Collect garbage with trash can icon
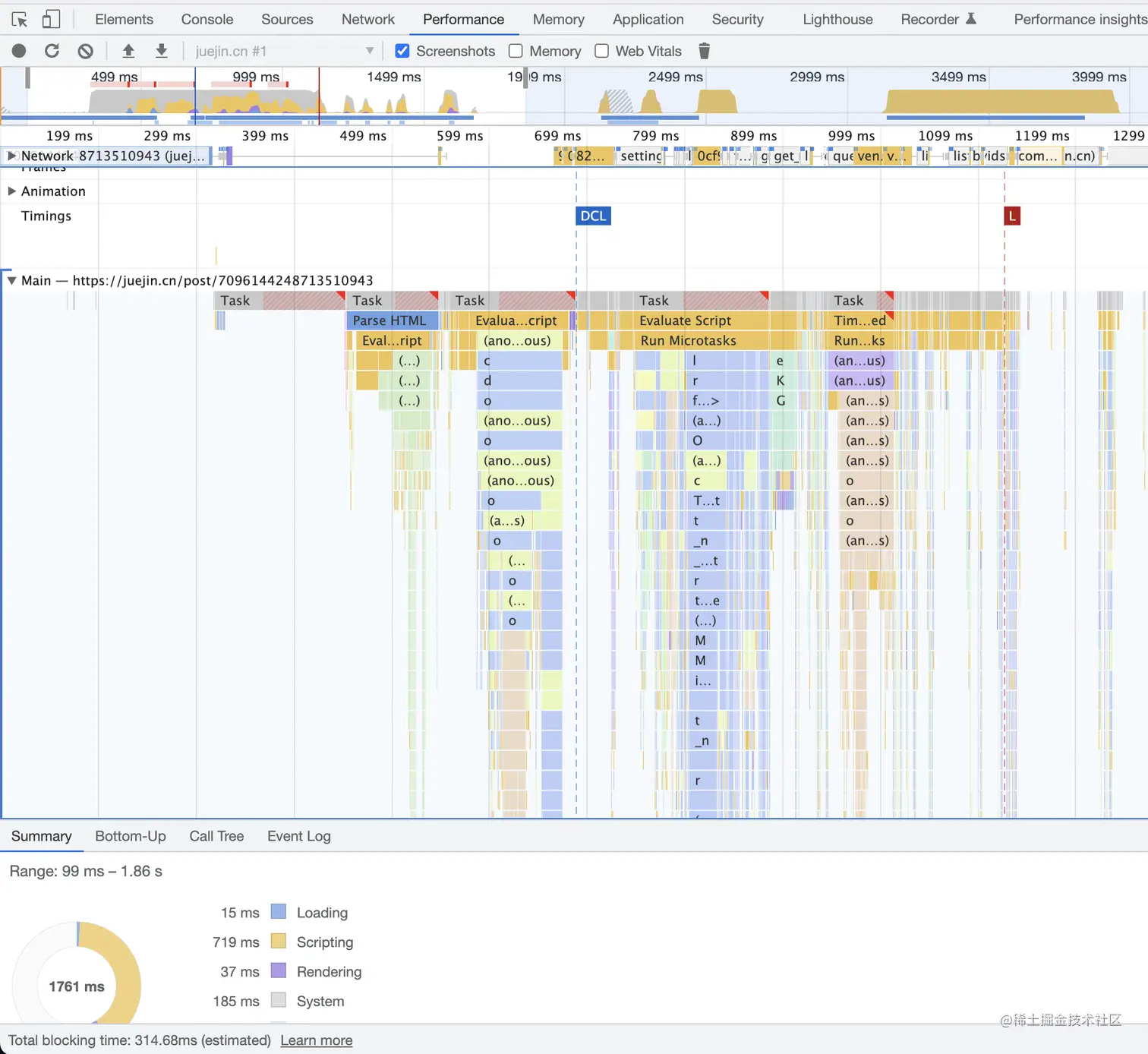1148x1054 pixels. click(704, 51)
